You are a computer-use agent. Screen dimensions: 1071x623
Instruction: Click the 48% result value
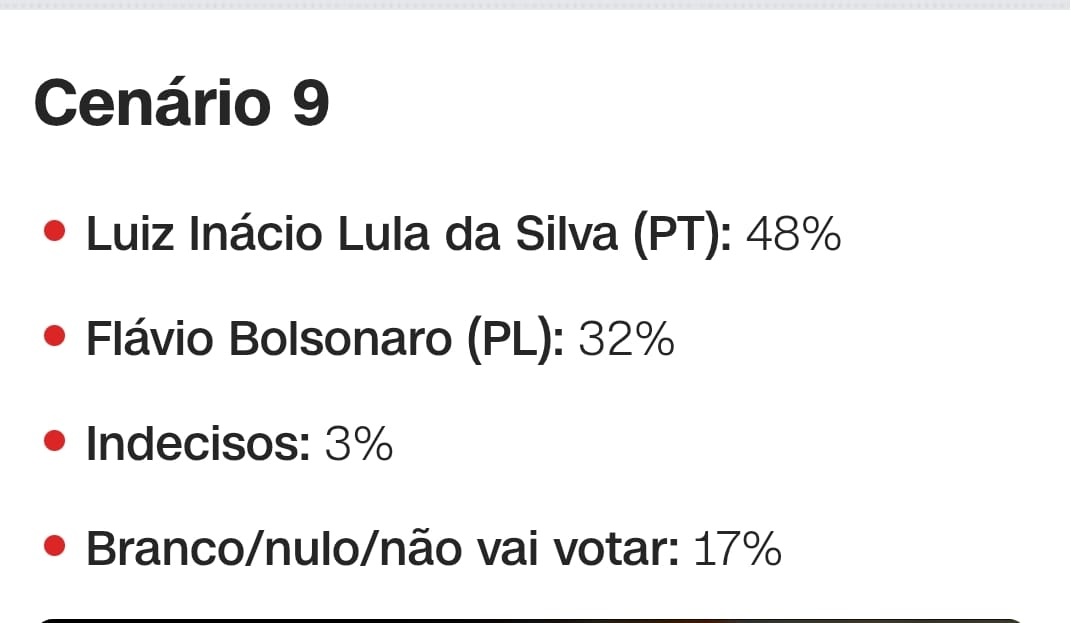click(793, 235)
